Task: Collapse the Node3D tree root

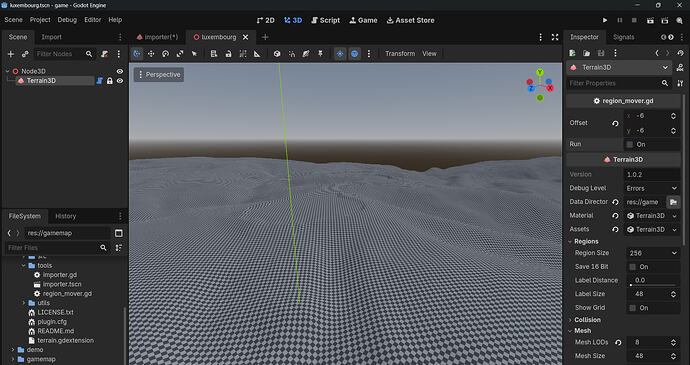Action: pyautogui.click(x=7, y=71)
